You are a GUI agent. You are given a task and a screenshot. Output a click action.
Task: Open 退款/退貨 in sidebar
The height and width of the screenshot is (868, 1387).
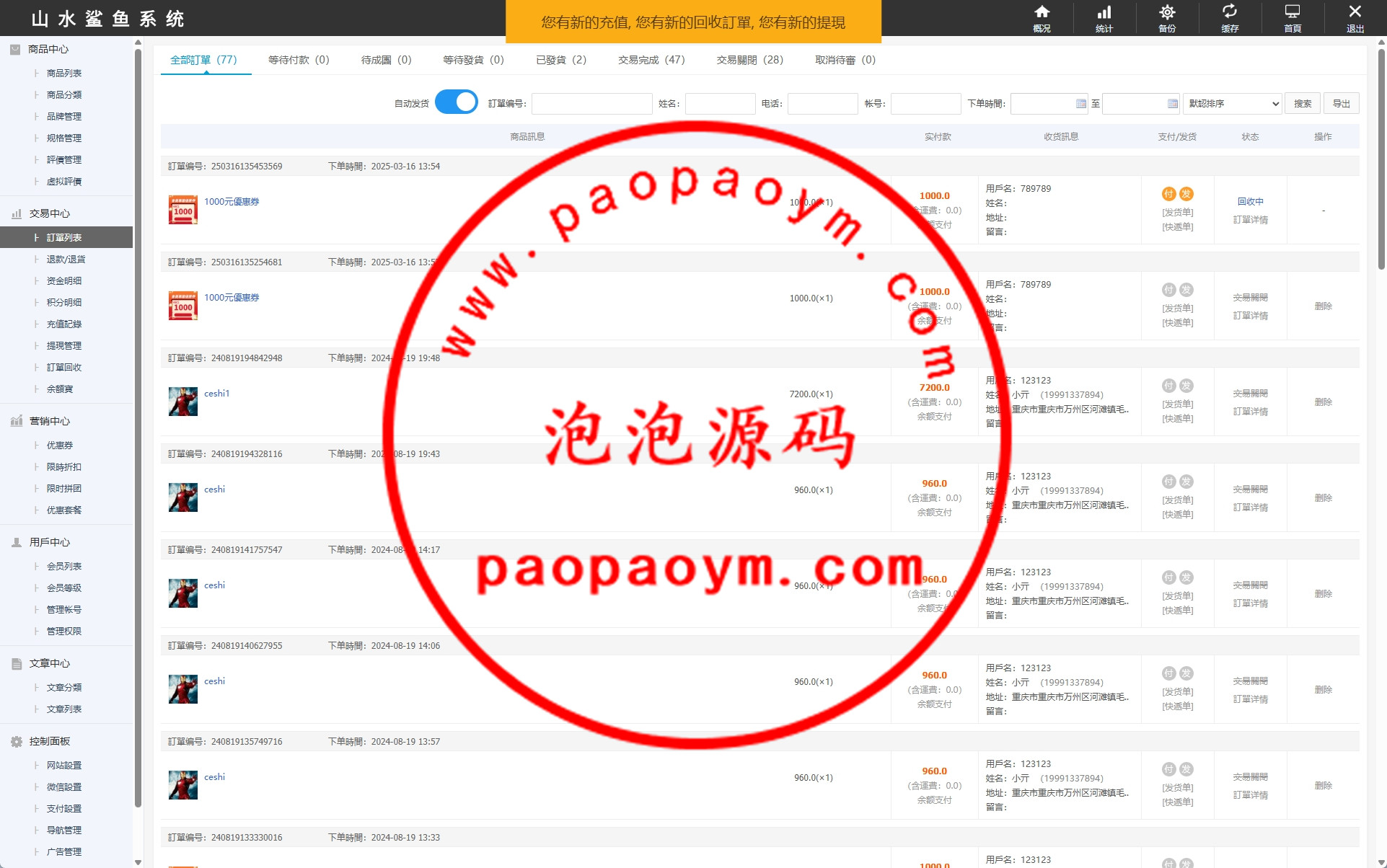[x=66, y=260]
